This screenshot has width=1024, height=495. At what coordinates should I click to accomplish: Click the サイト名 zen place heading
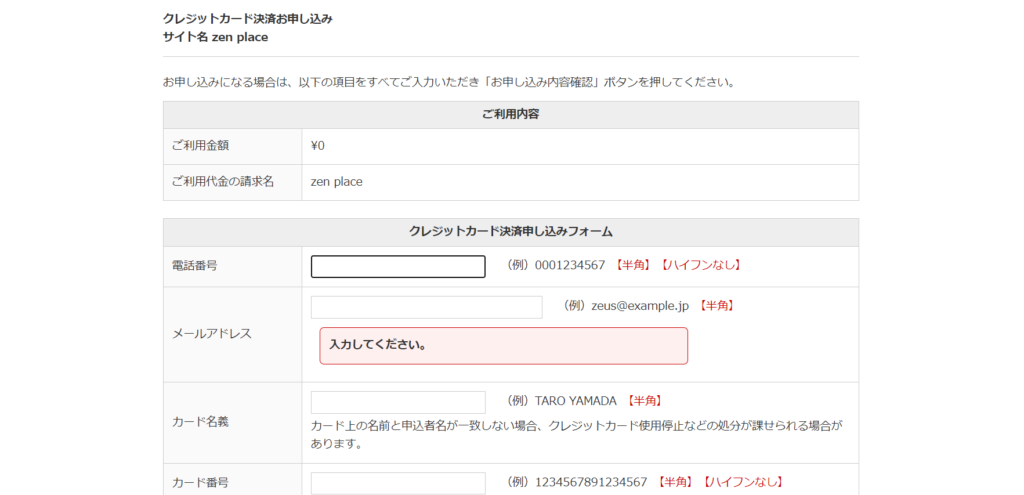(216, 38)
